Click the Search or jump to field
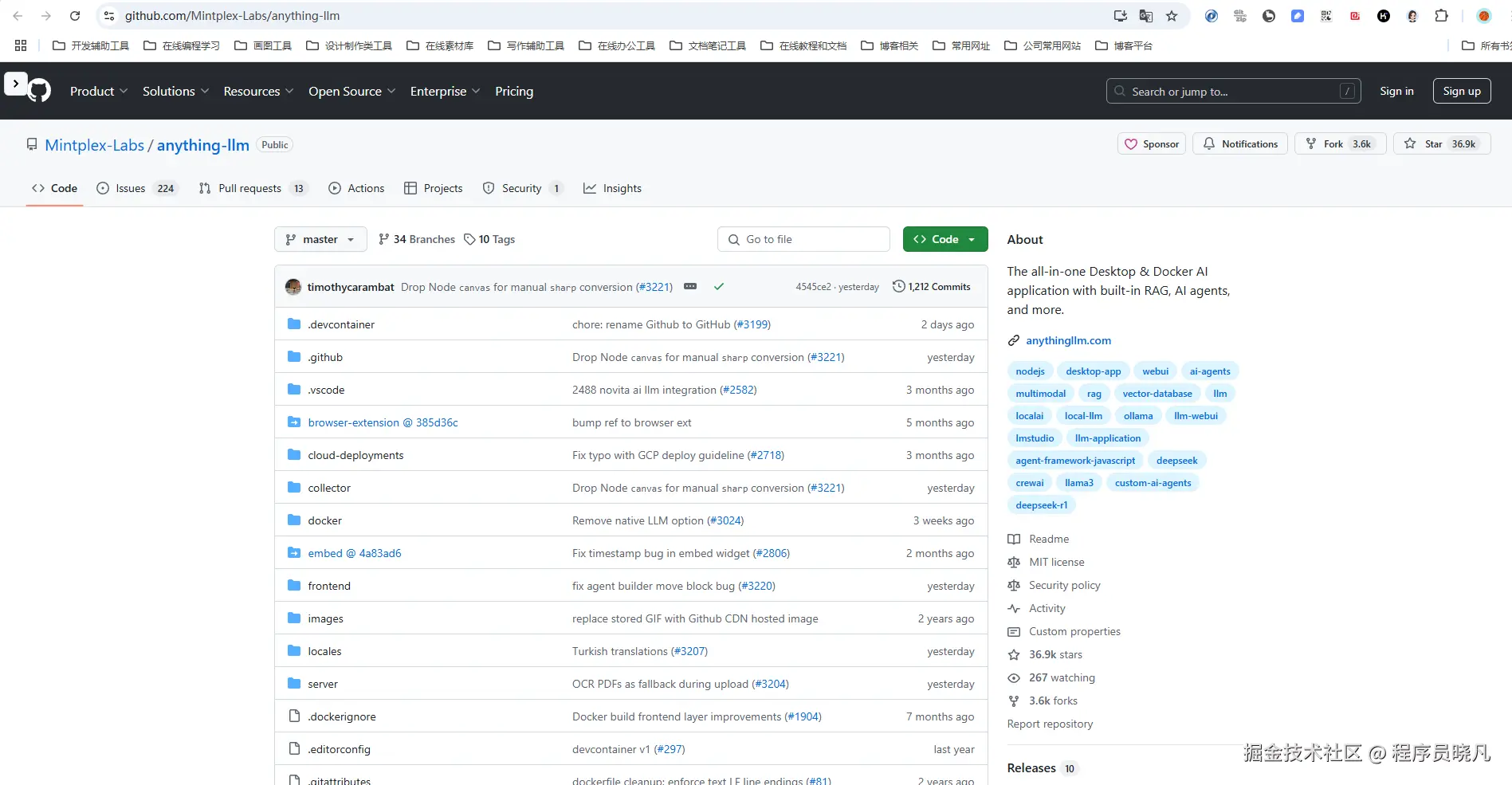Image resolution: width=1512 pixels, height=785 pixels. 1233,91
